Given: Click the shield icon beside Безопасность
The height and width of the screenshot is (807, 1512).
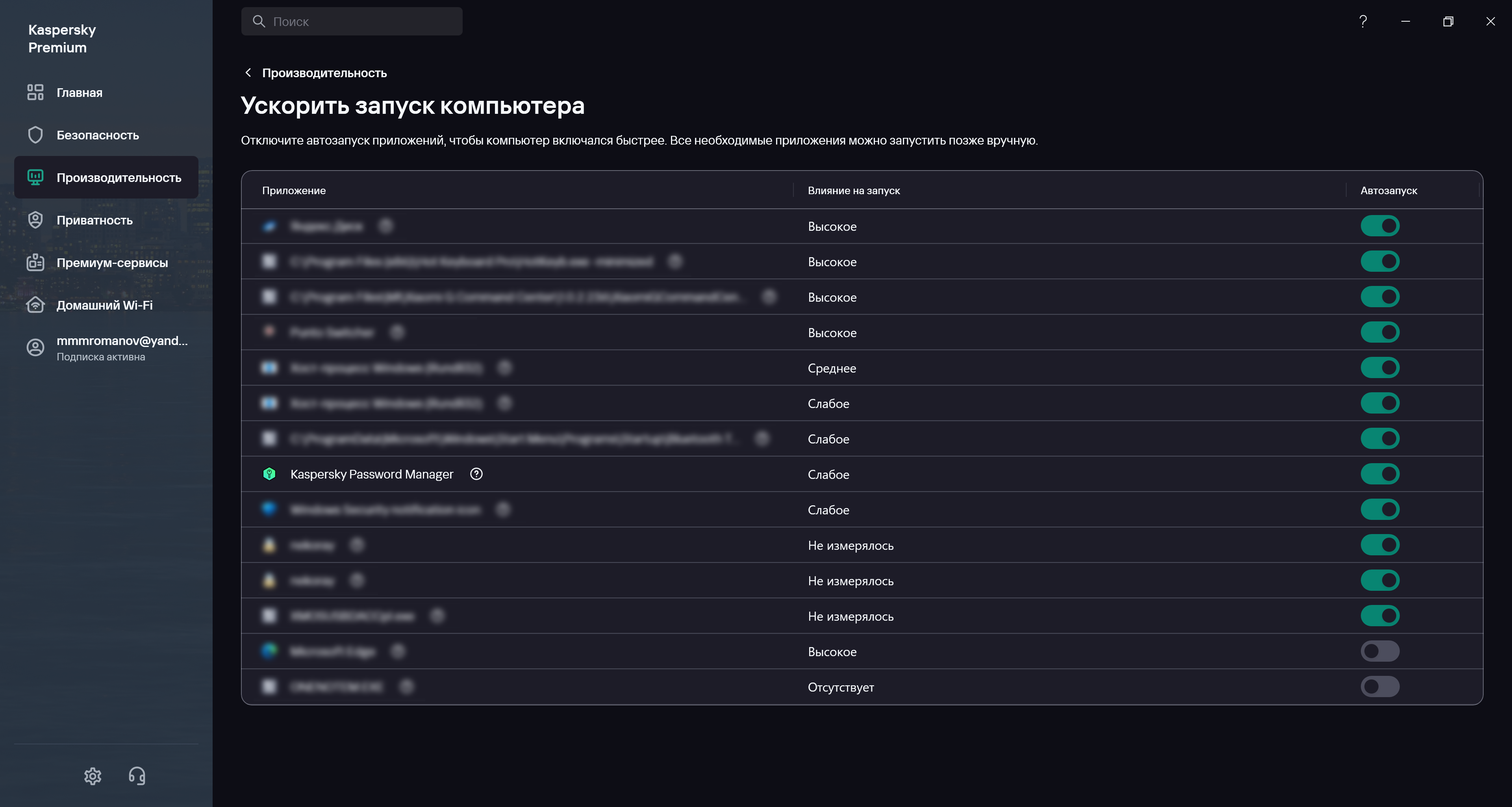Looking at the screenshot, I should click(x=35, y=135).
